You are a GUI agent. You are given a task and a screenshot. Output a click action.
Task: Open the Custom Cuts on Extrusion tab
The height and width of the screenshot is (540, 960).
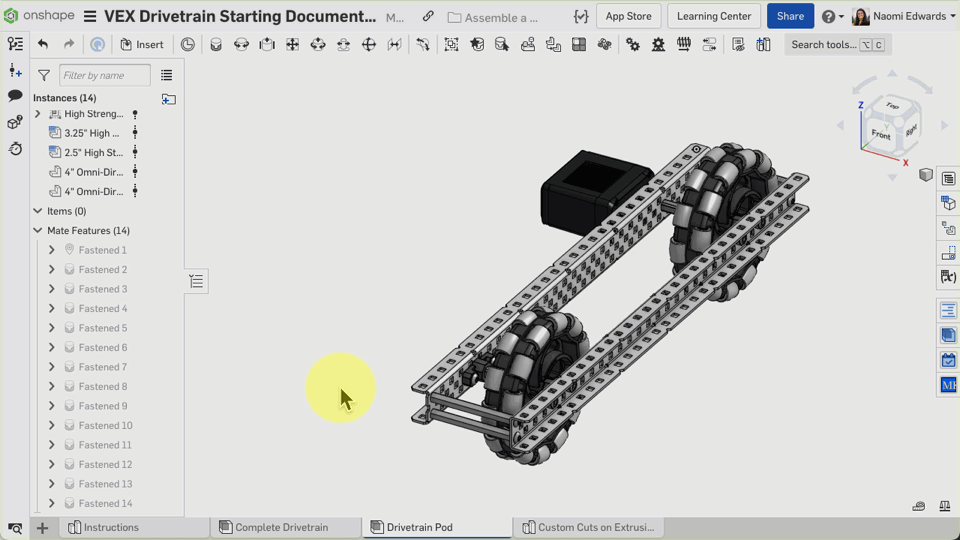[594, 528]
